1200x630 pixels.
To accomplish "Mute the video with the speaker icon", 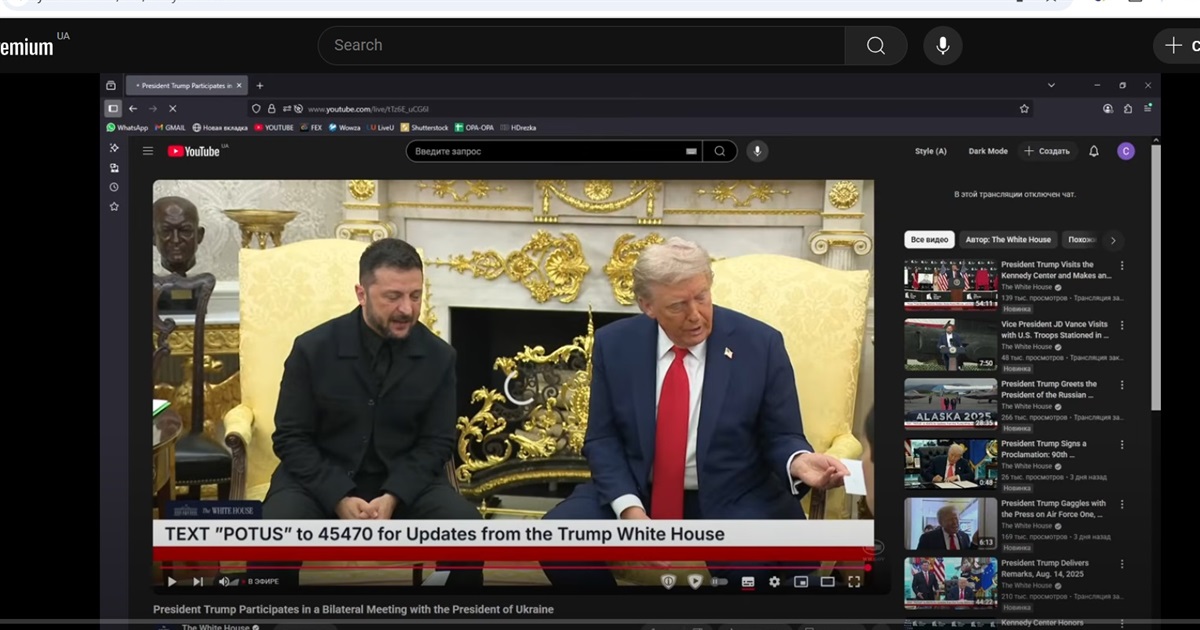I will 224,581.
